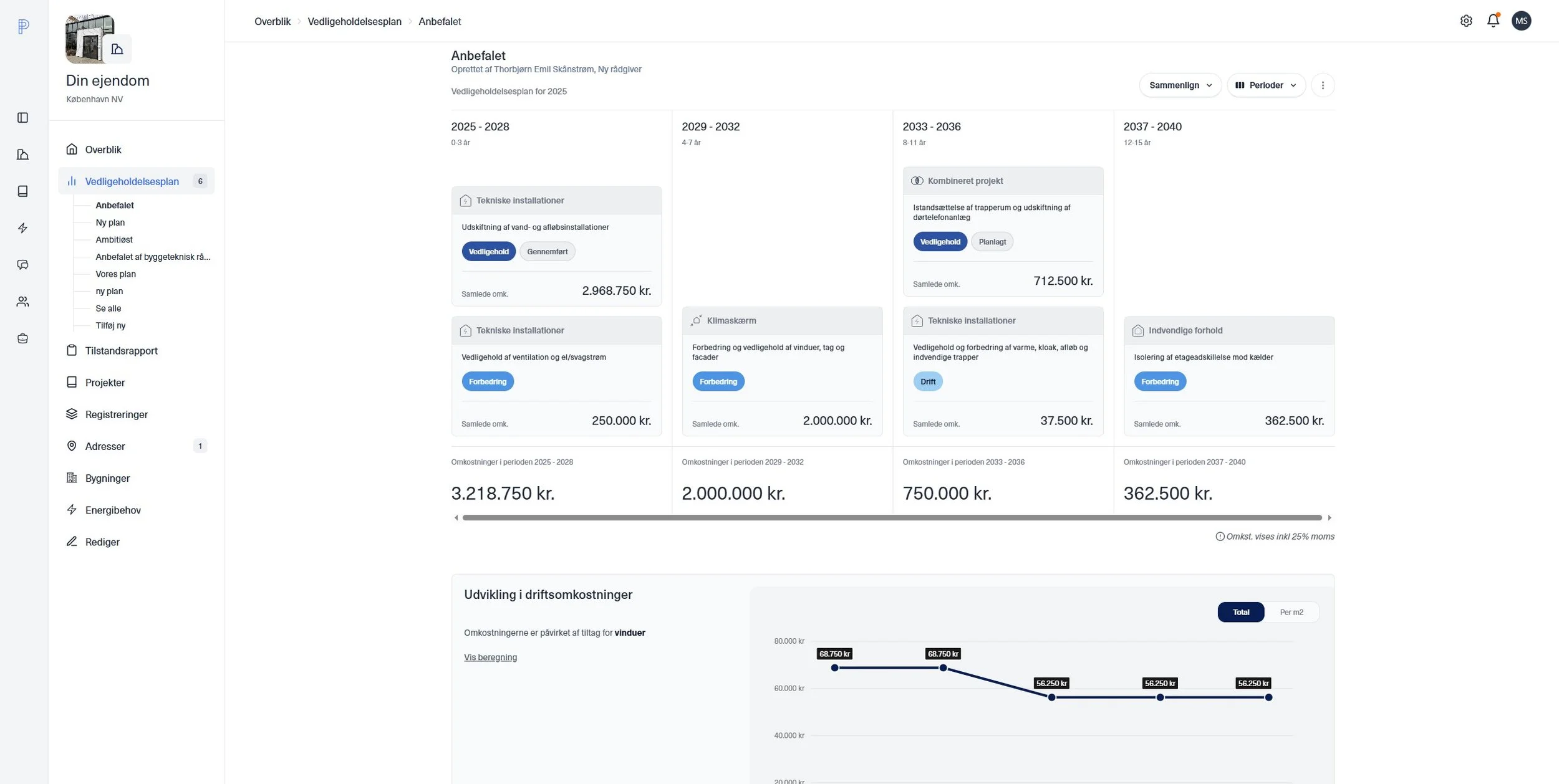Click the MS user avatar
Screen dimensions: 1559x784
tap(1521, 21)
